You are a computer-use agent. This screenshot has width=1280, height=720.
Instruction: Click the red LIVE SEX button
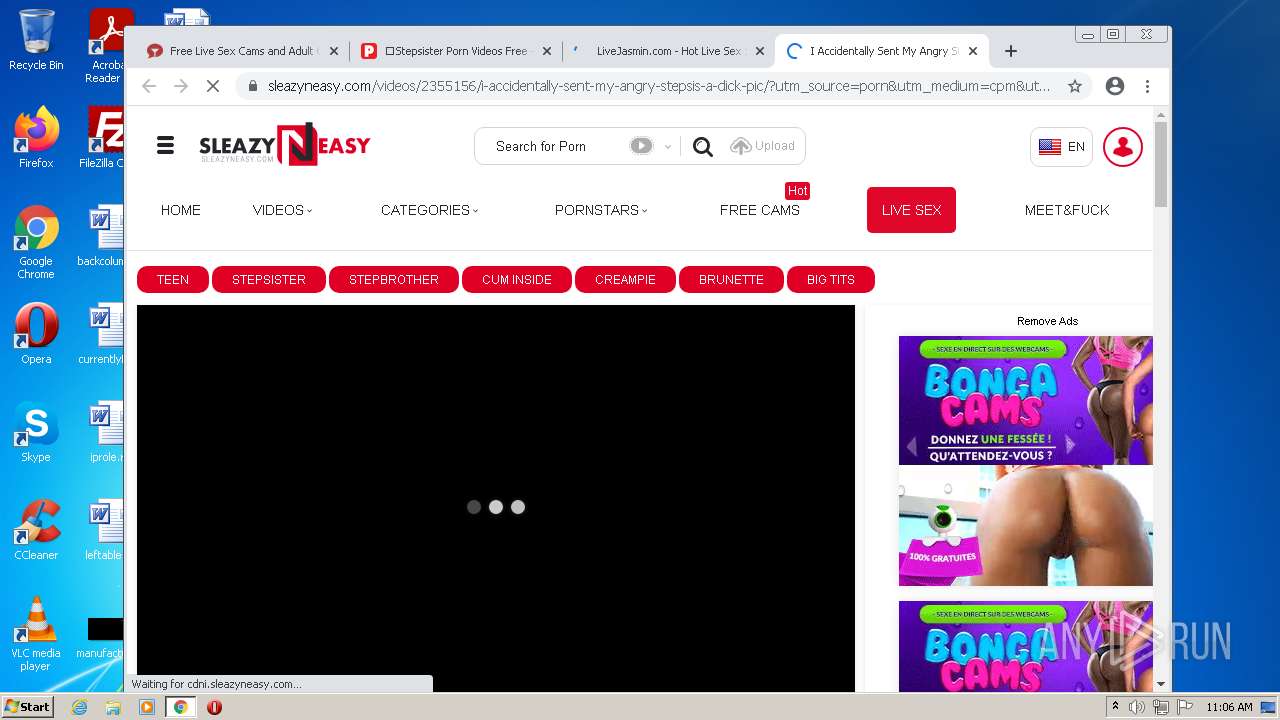[911, 210]
